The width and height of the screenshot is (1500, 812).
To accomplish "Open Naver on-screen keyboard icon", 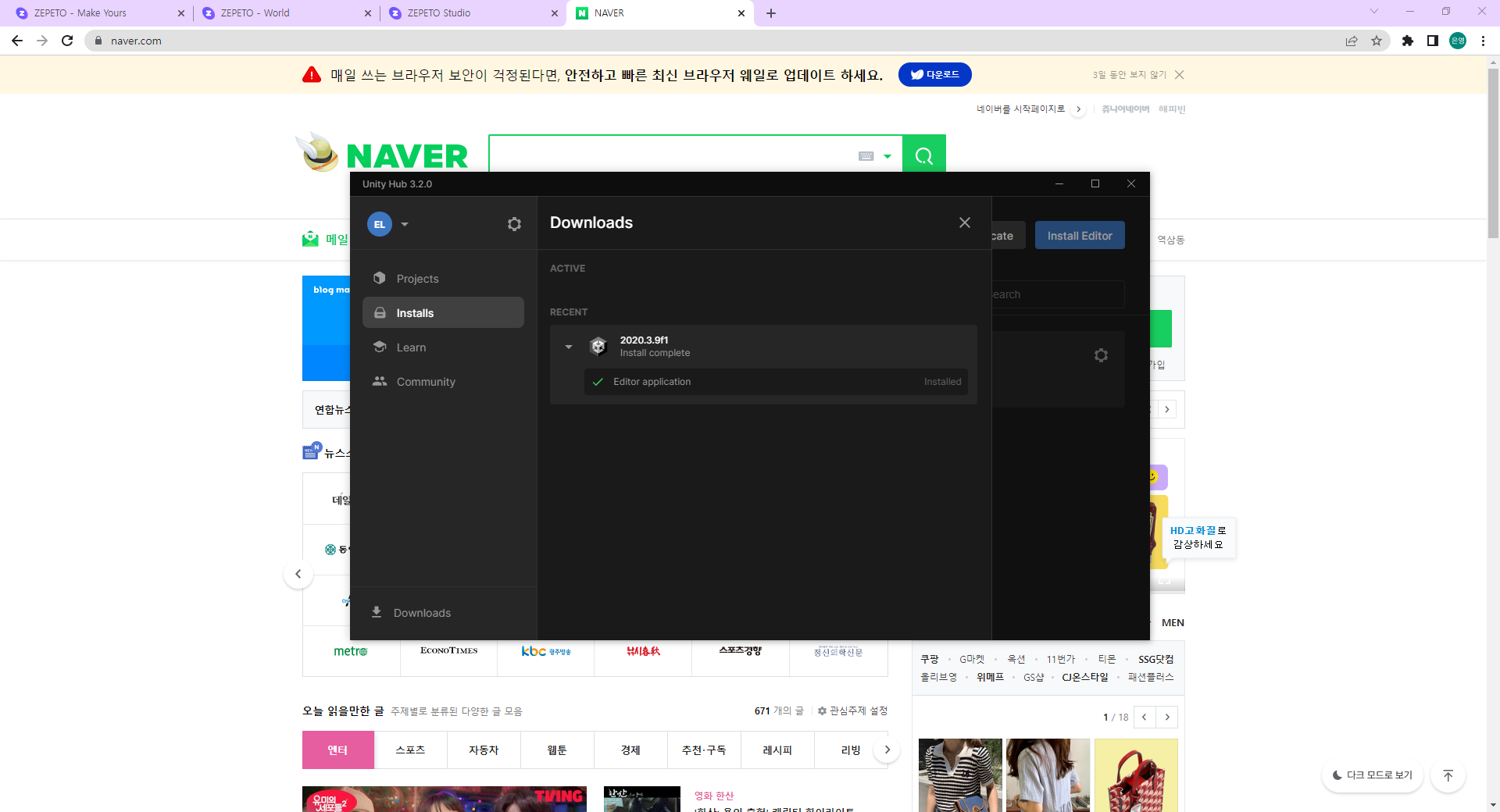I will (866, 156).
